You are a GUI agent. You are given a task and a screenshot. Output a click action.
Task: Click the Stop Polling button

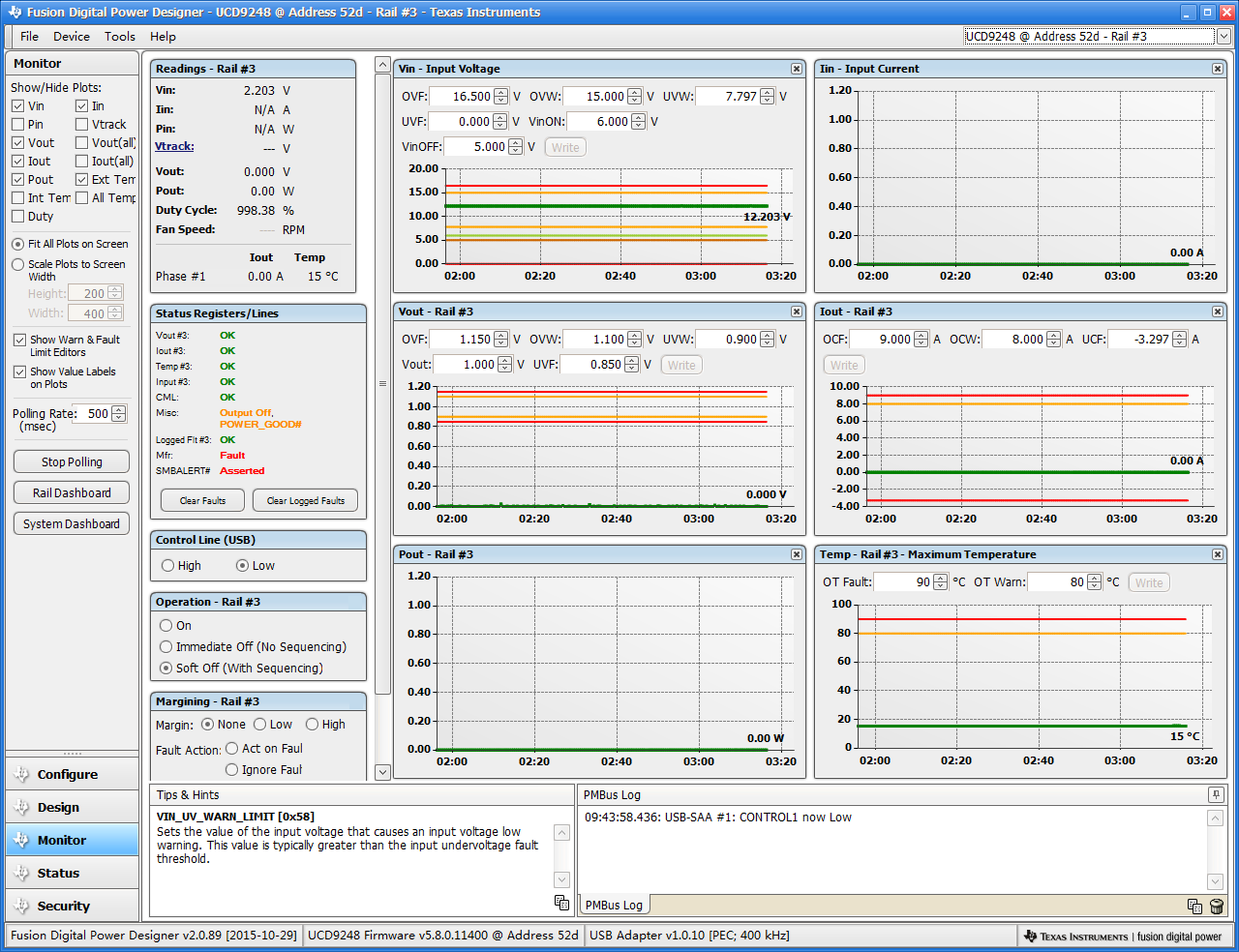[72, 462]
